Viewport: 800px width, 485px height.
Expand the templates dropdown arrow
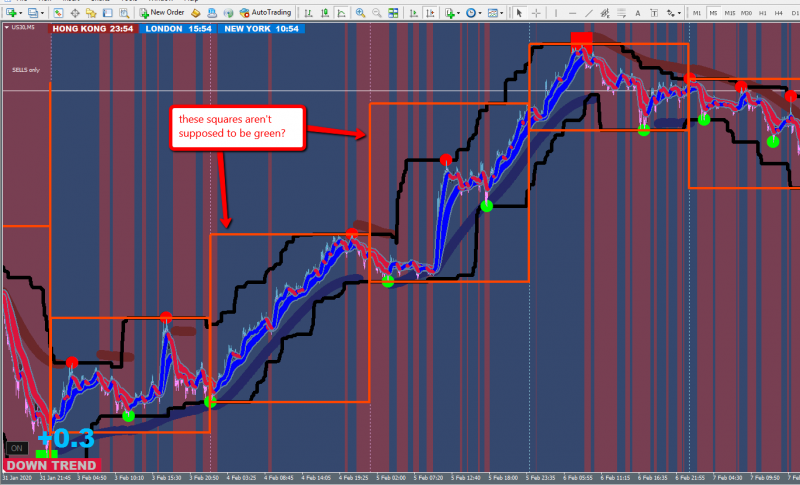(501, 13)
